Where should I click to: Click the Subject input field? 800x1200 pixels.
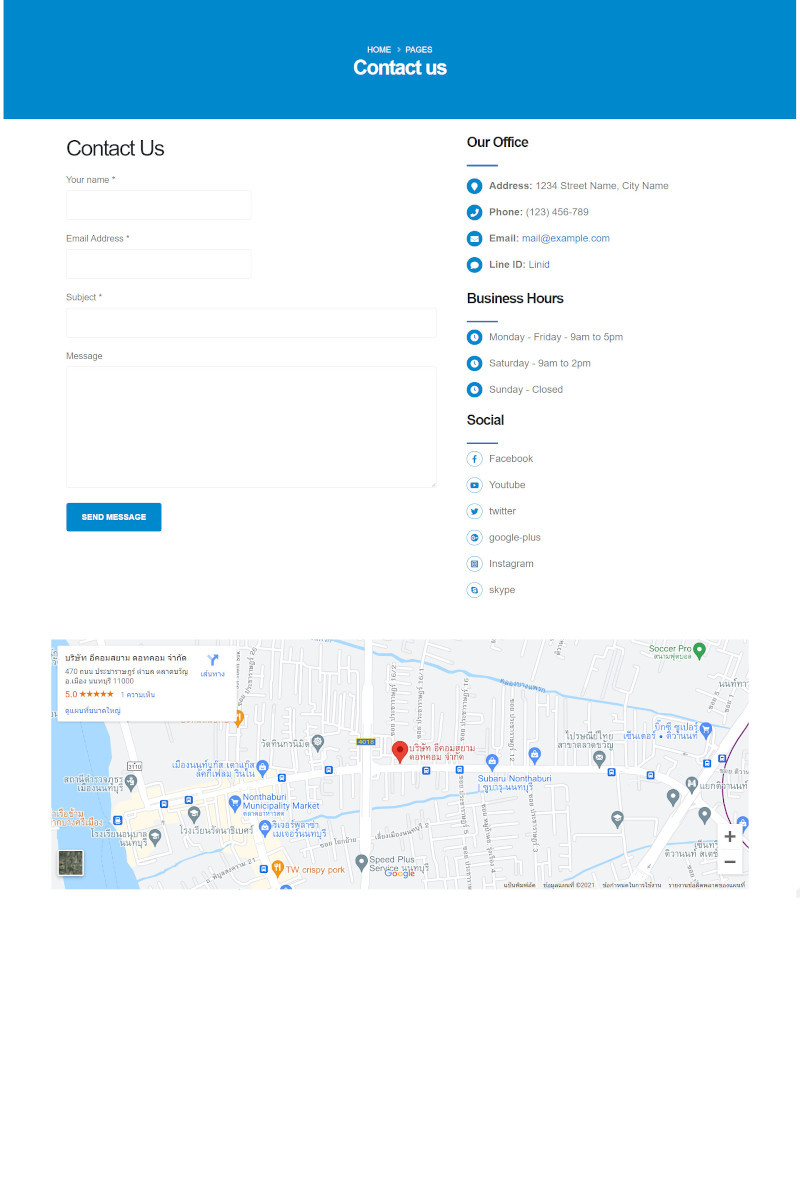251,323
